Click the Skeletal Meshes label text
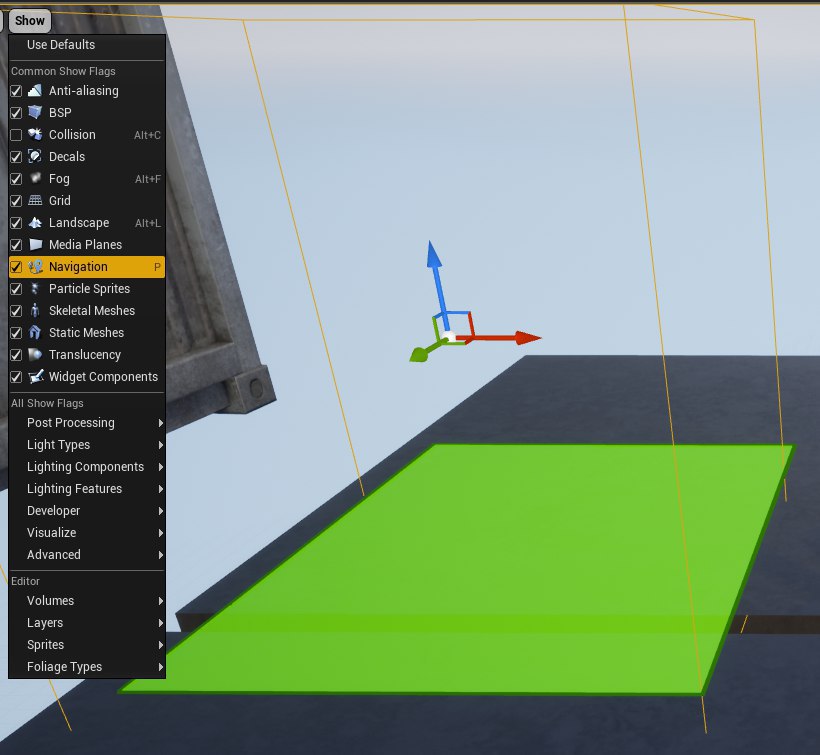 tap(92, 311)
